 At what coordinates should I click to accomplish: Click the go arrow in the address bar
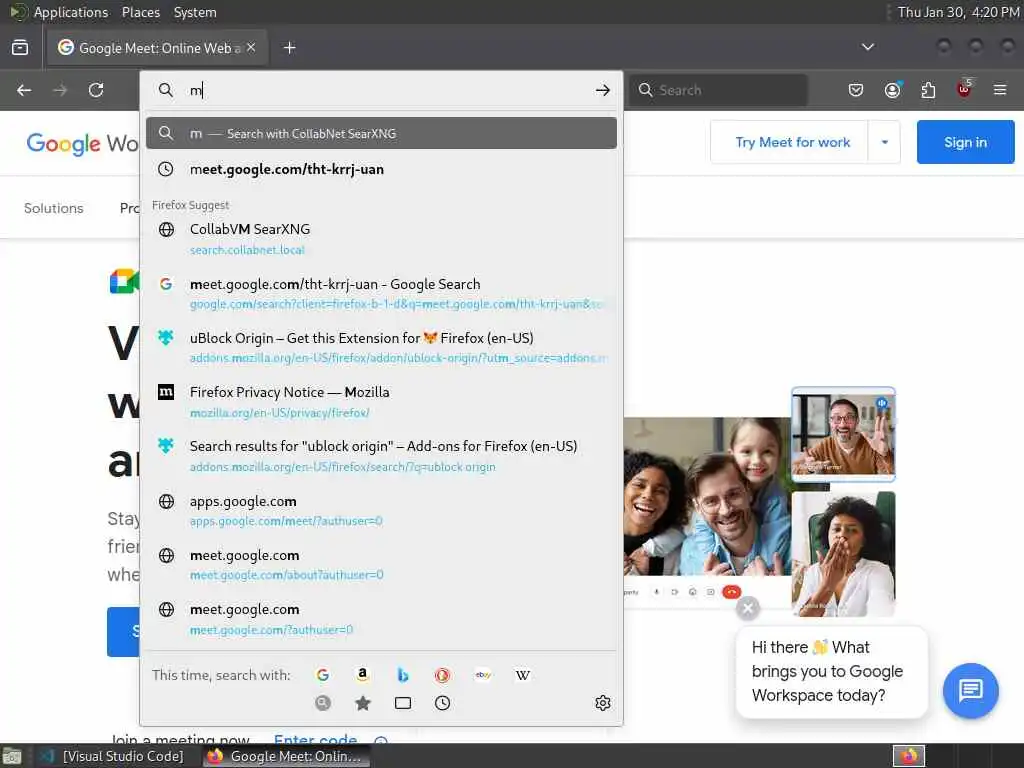point(603,90)
